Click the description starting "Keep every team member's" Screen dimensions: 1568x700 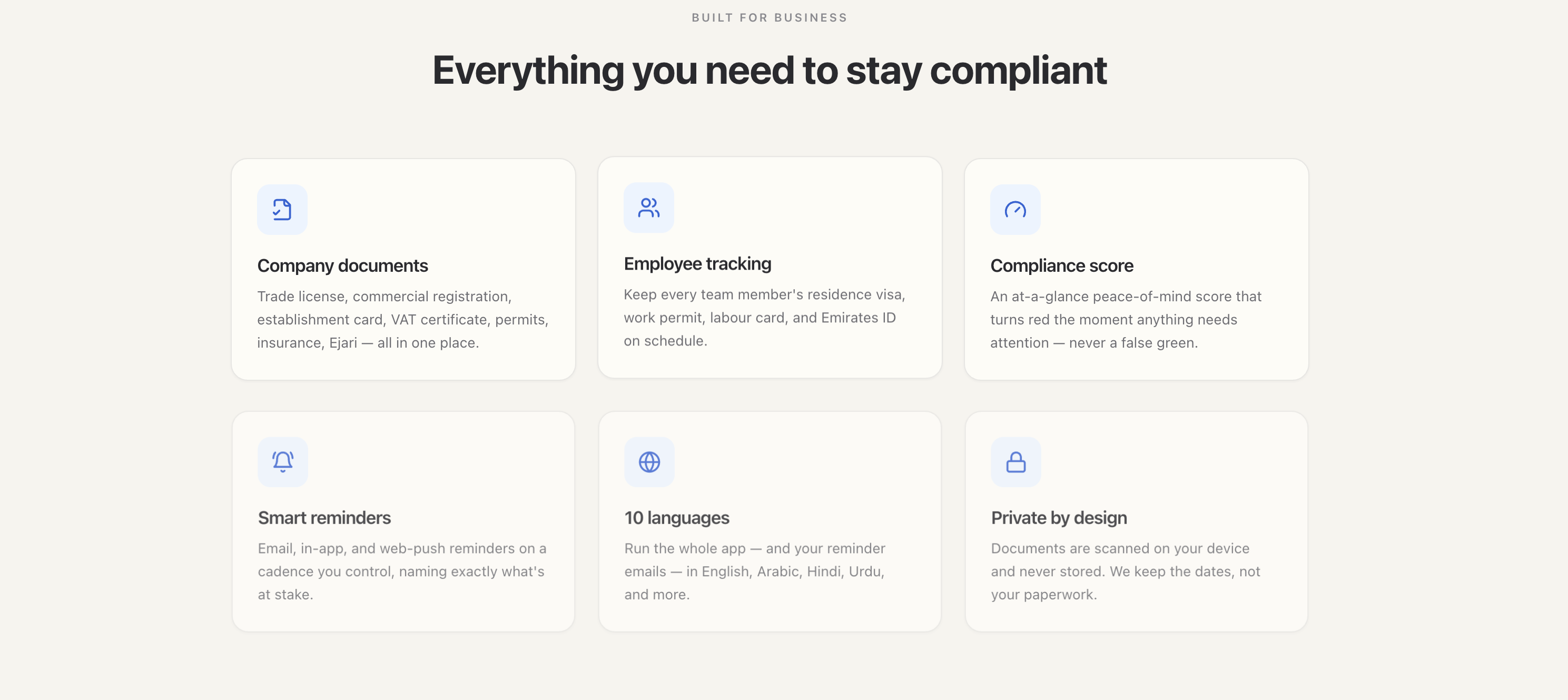(x=764, y=318)
